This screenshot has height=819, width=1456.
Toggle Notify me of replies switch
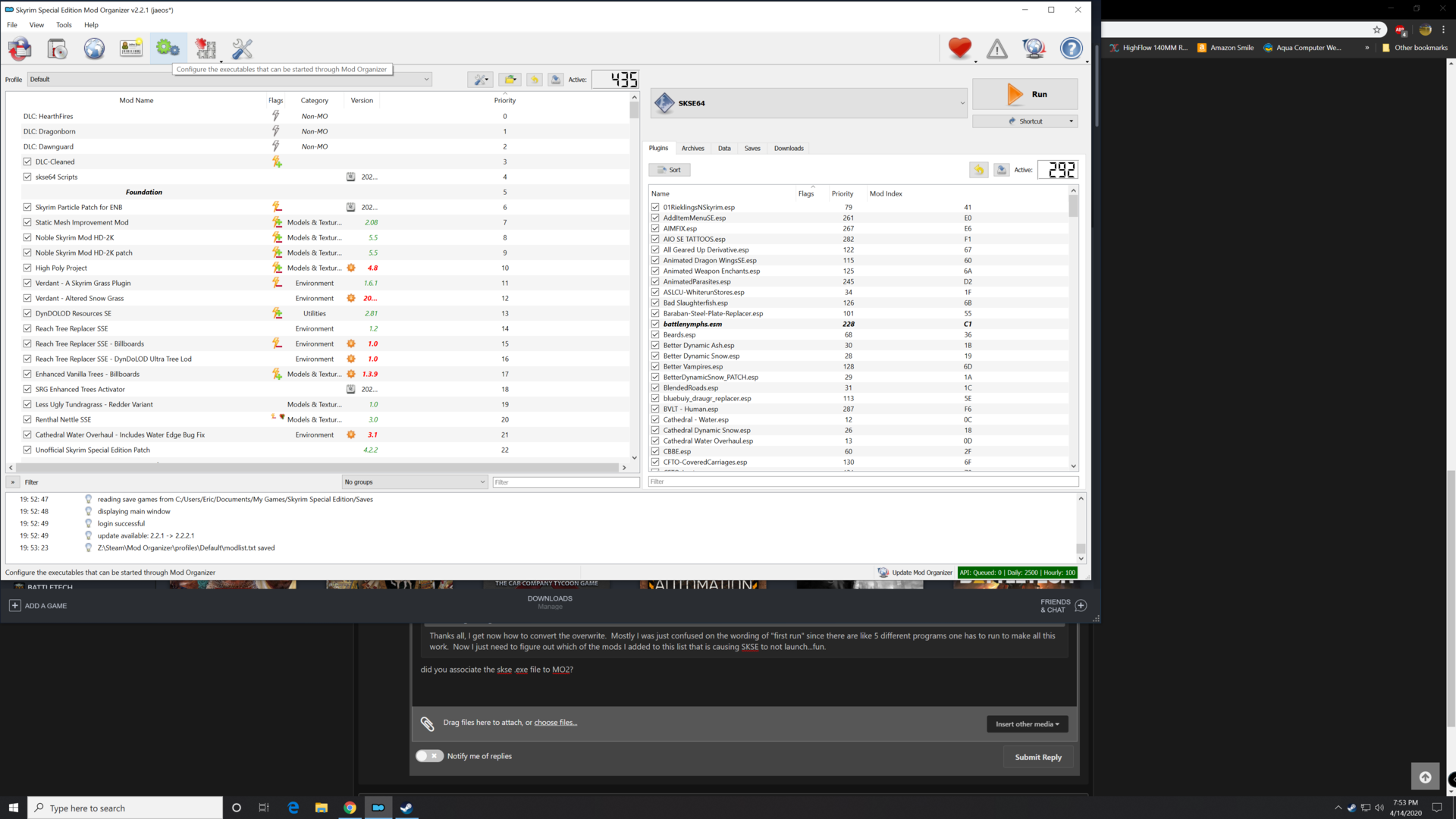429,756
